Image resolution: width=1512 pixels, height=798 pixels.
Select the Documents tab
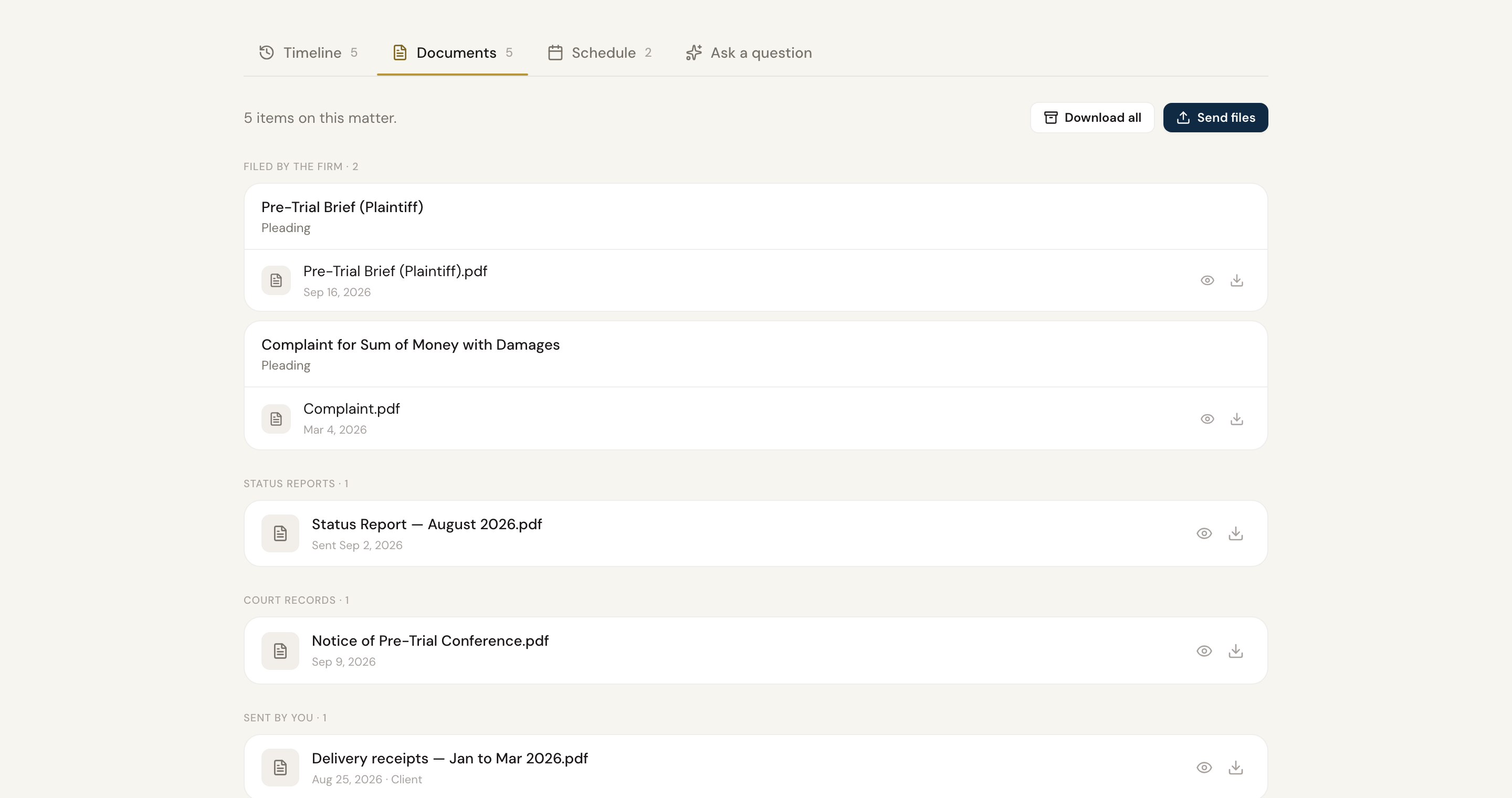(453, 53)
